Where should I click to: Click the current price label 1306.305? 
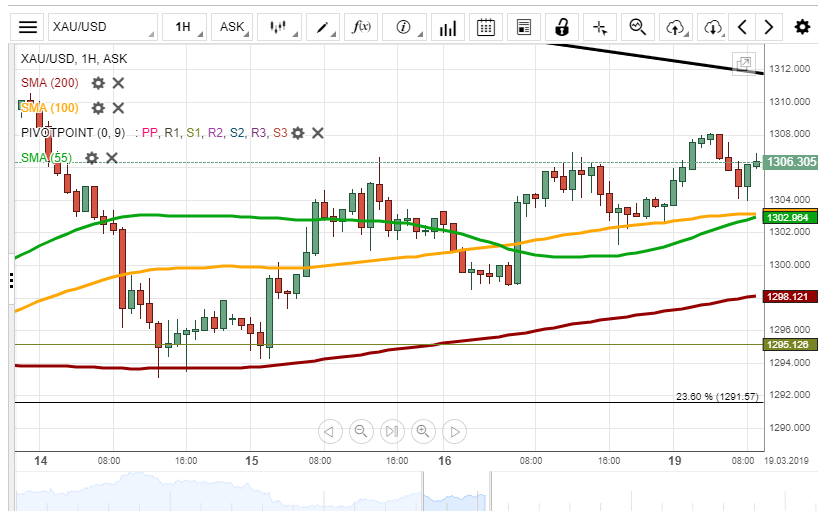point(791,162)
